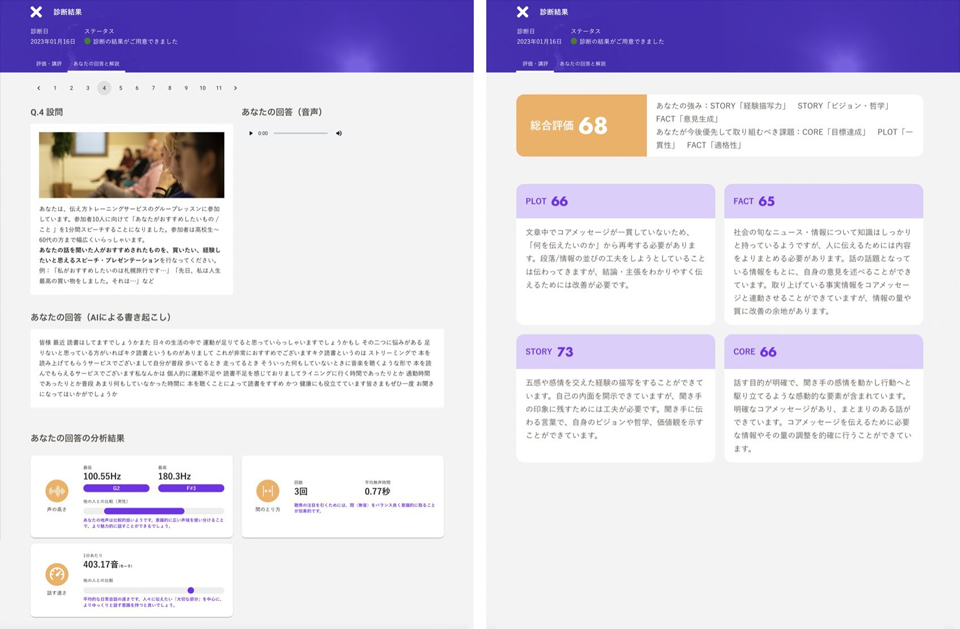The image size is (960, 629).
Task: Click the 2023年01月16日 date on Q.4 screen
Action: click(53, 42)
